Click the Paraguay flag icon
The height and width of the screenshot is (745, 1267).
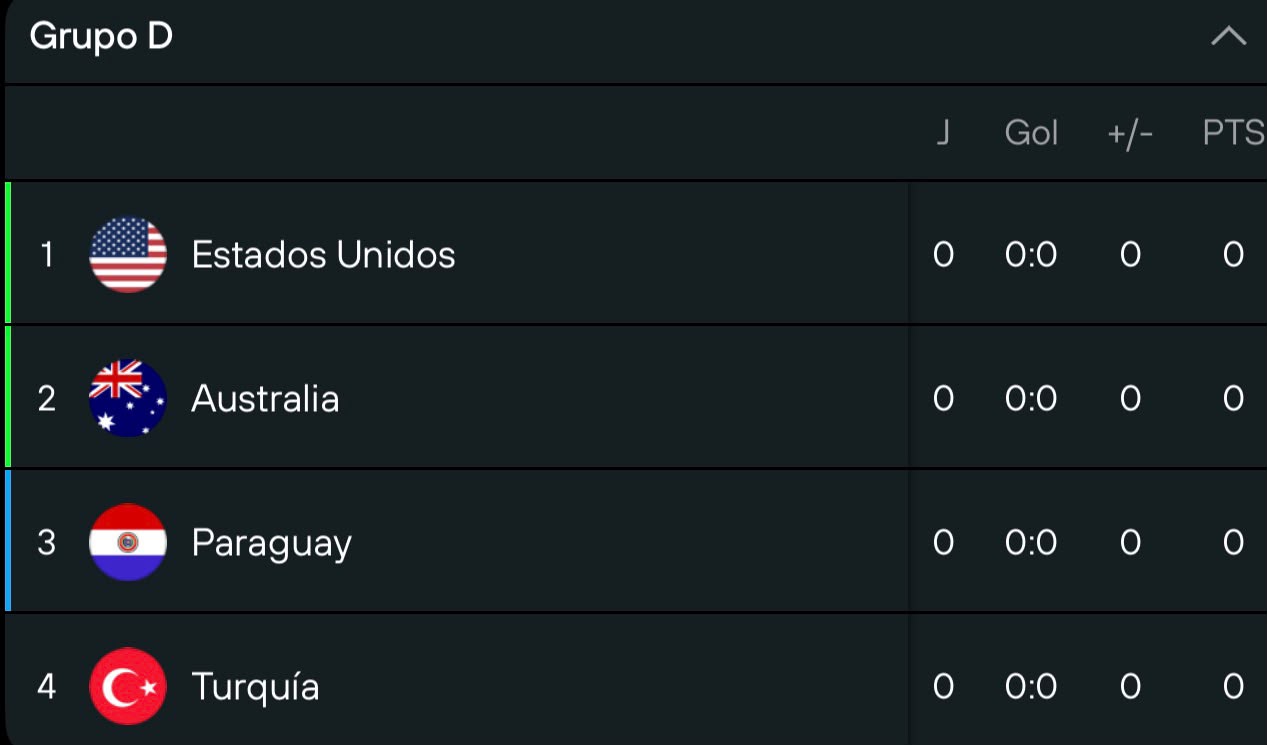(128, 542)
